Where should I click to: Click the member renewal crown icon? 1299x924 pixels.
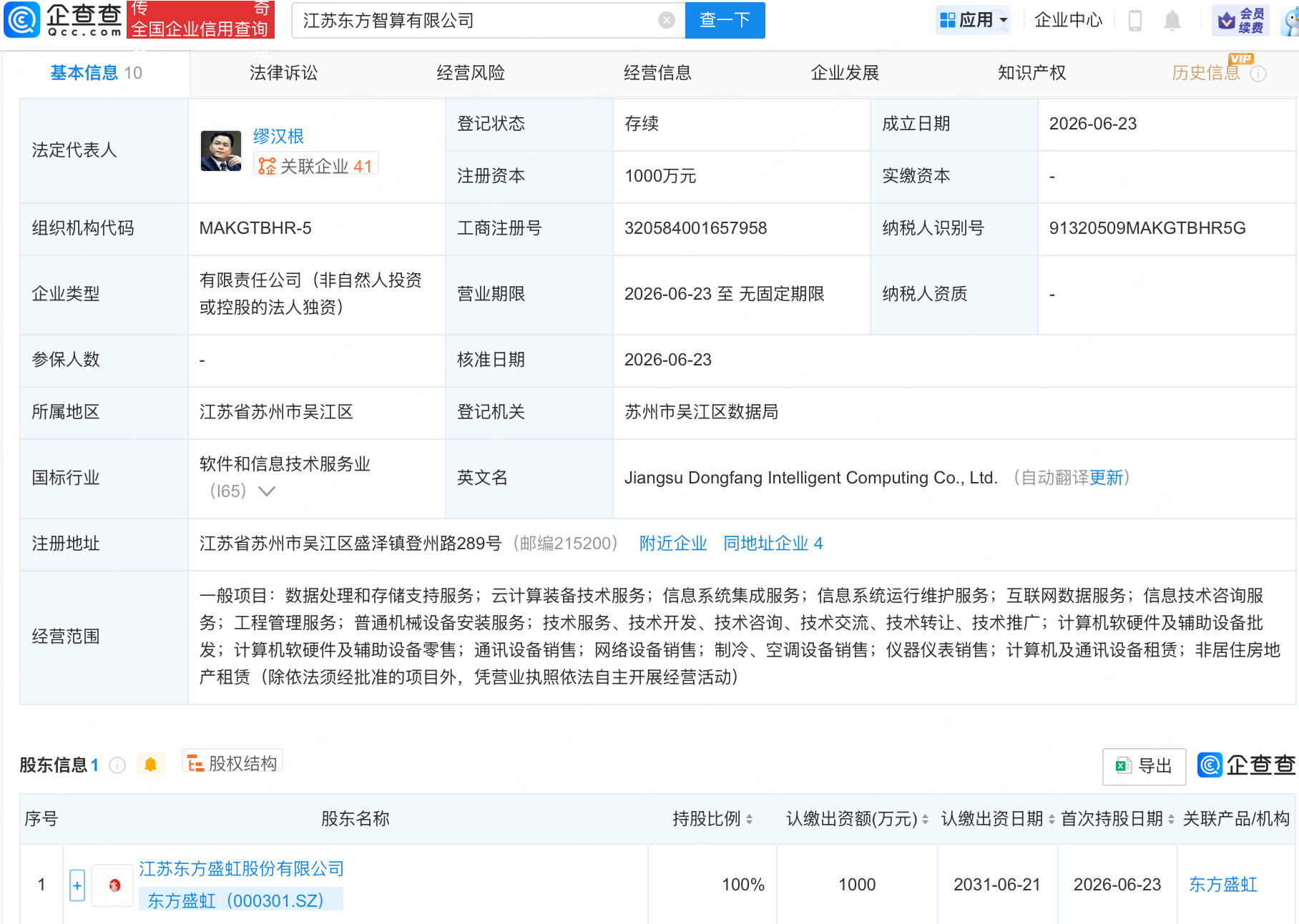[x=1241, y=20]
